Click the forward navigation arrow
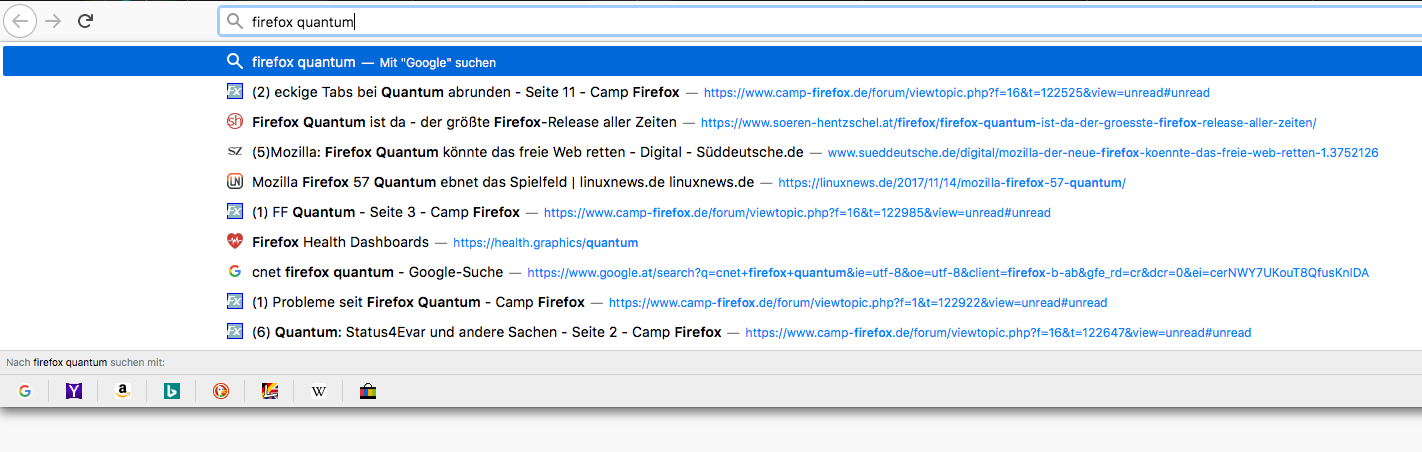 pos(53,20)
